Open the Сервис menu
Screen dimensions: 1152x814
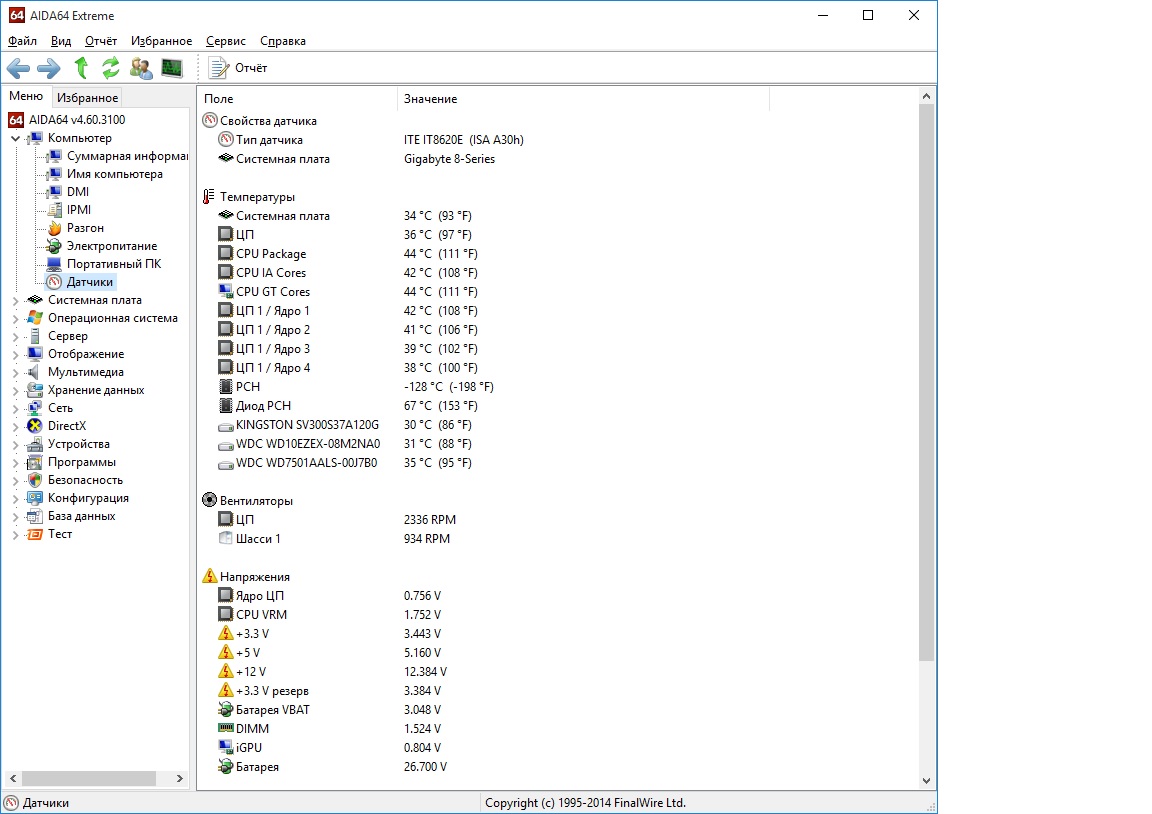(226, 41)
